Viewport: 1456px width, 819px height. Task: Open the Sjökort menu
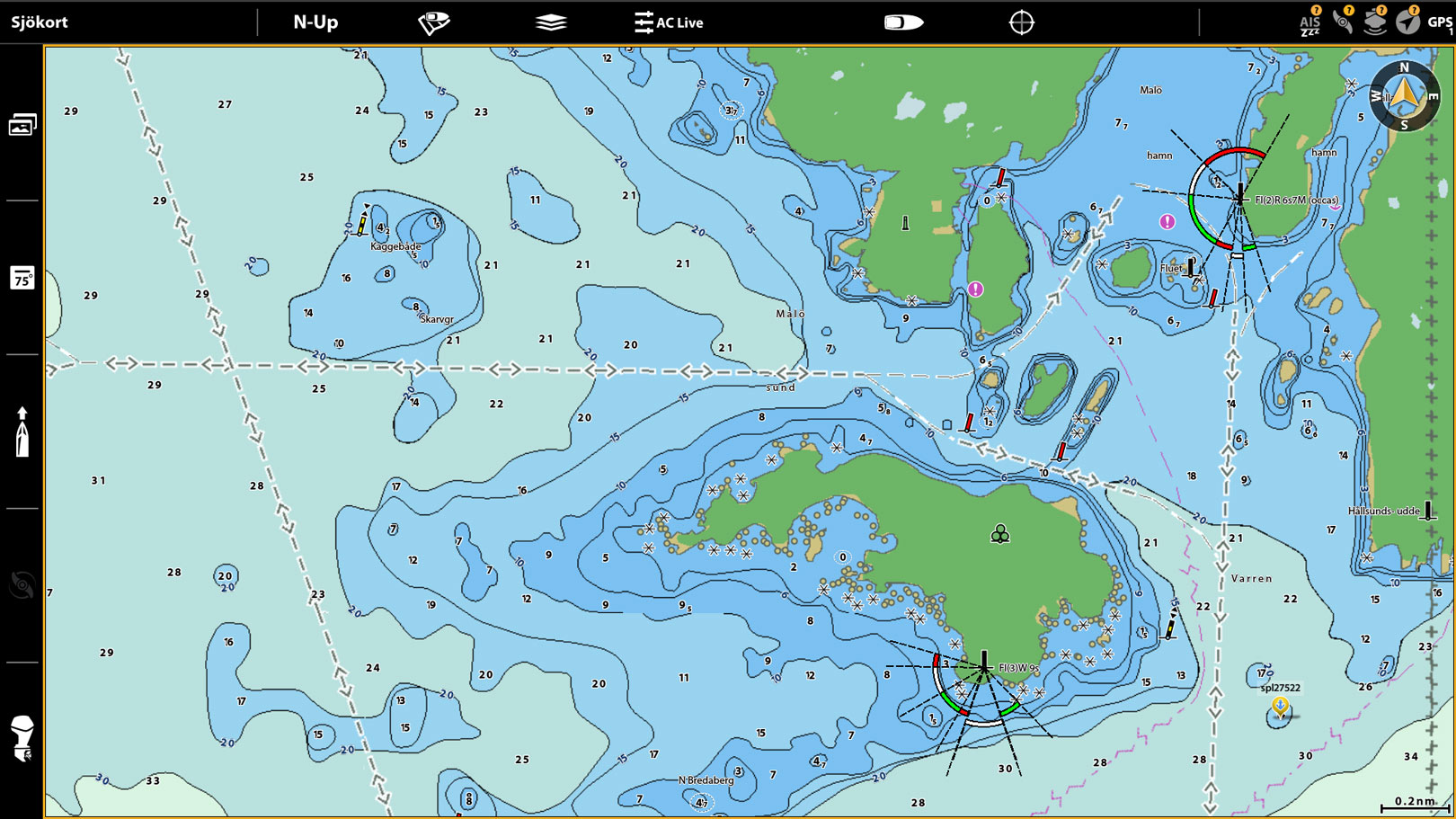click(x=40, y=22)
